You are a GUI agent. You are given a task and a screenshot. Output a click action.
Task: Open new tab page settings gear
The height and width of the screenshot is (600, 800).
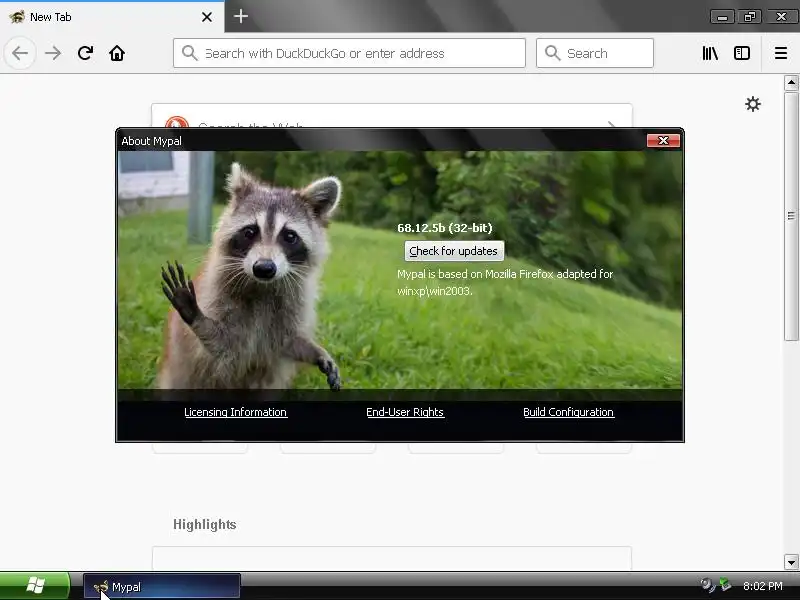coord(753,104)
